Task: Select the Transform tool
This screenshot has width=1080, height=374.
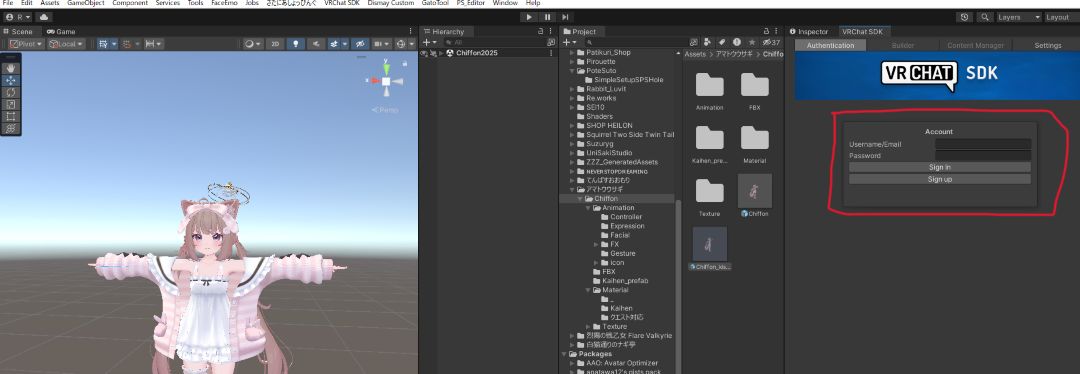Action: (x=10, y=128)
